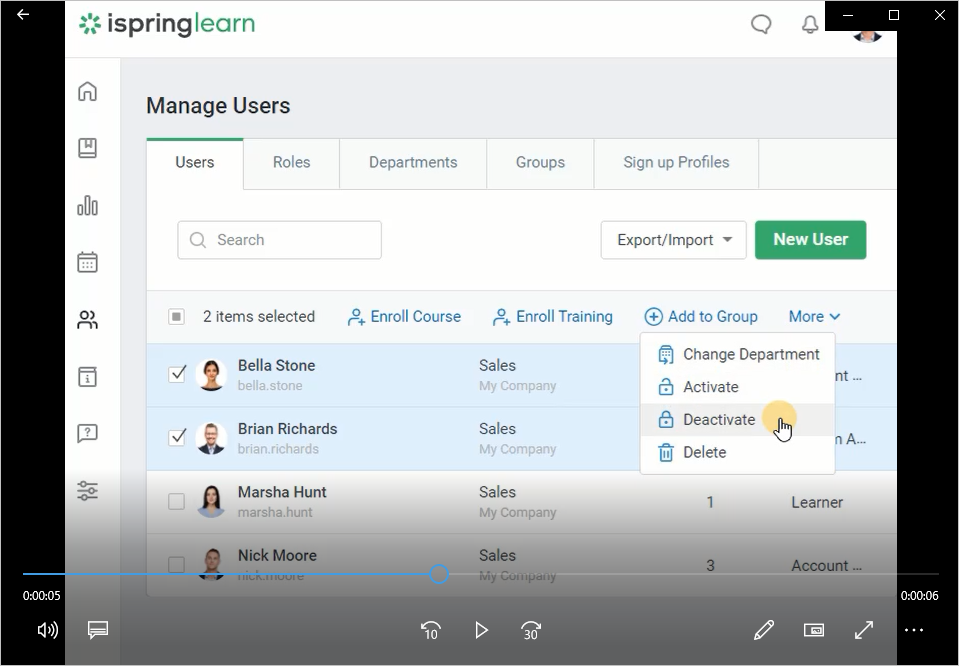
Task: Open the courses book icon in sidebar
Action: [87, 148]
